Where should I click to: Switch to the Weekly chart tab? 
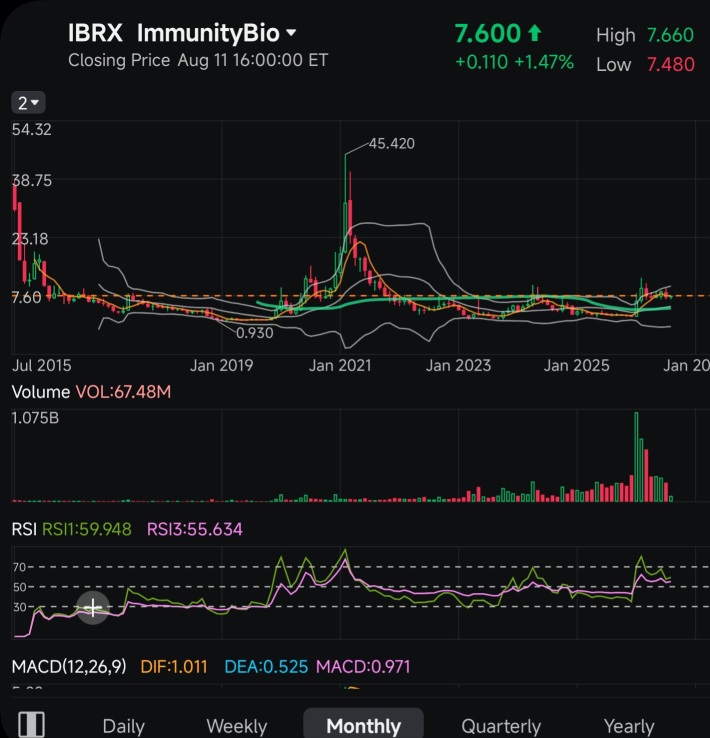(x=237, y=726)
